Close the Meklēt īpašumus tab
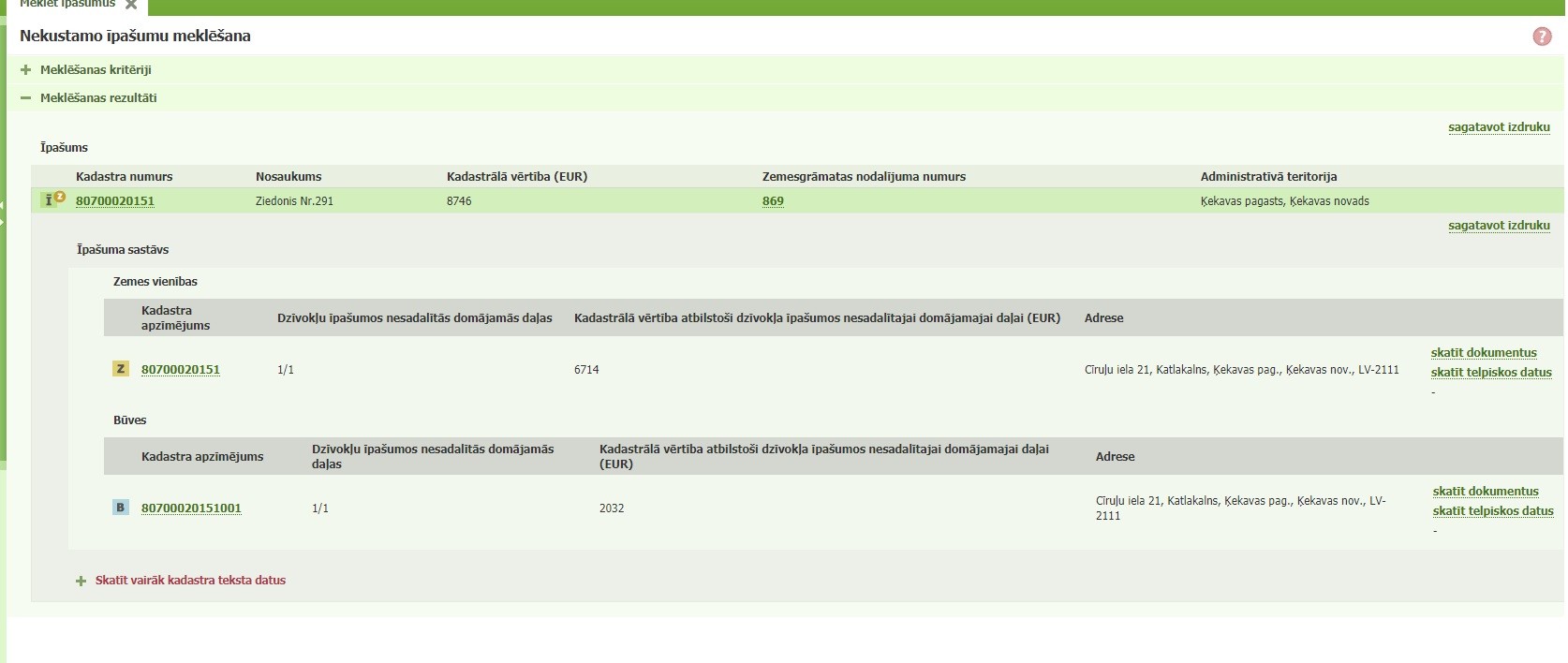 [x=131, y=5]
